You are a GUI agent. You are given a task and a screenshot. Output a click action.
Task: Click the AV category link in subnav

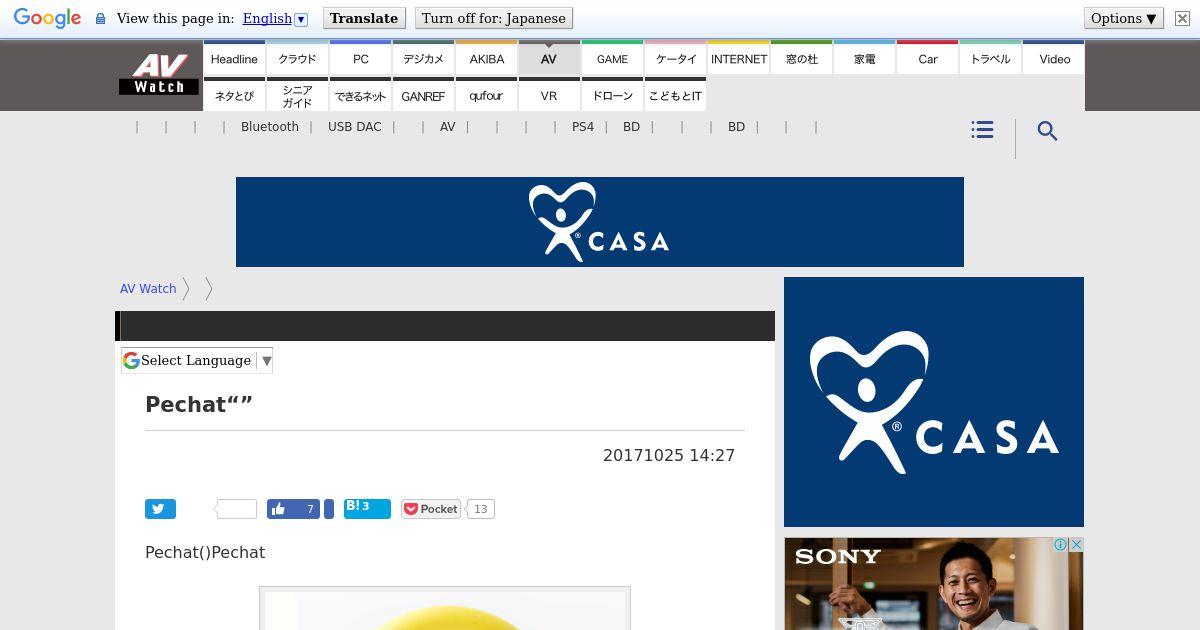pos(447,127)
